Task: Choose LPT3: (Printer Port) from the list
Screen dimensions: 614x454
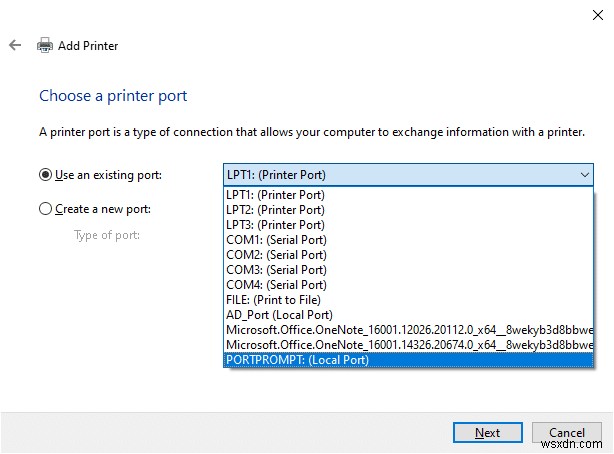Action: pyautogui.click(x=408, y=225)
